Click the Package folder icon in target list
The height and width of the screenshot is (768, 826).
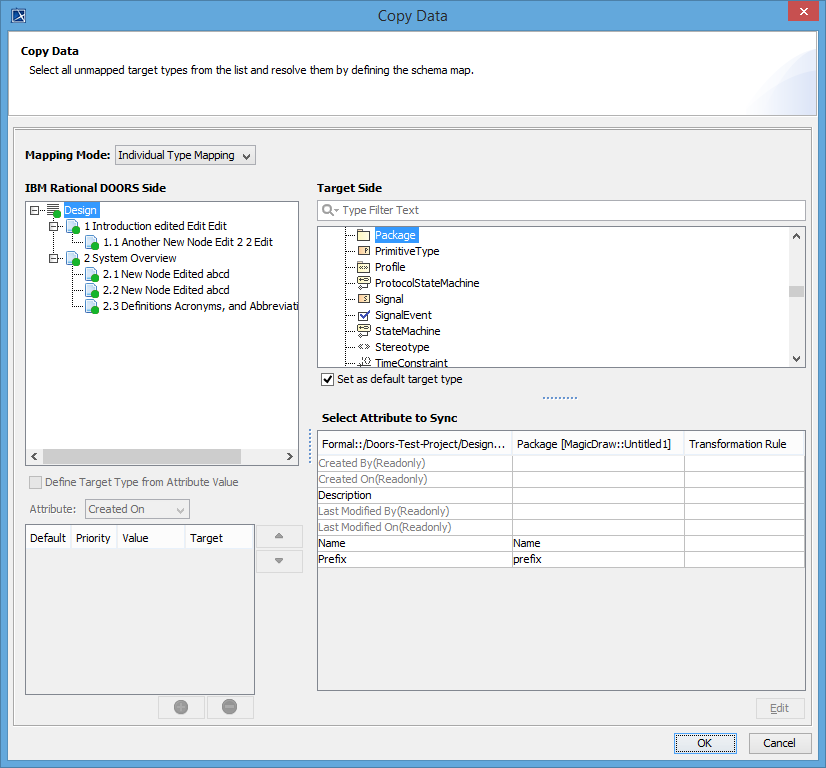[x=364, y=236]
